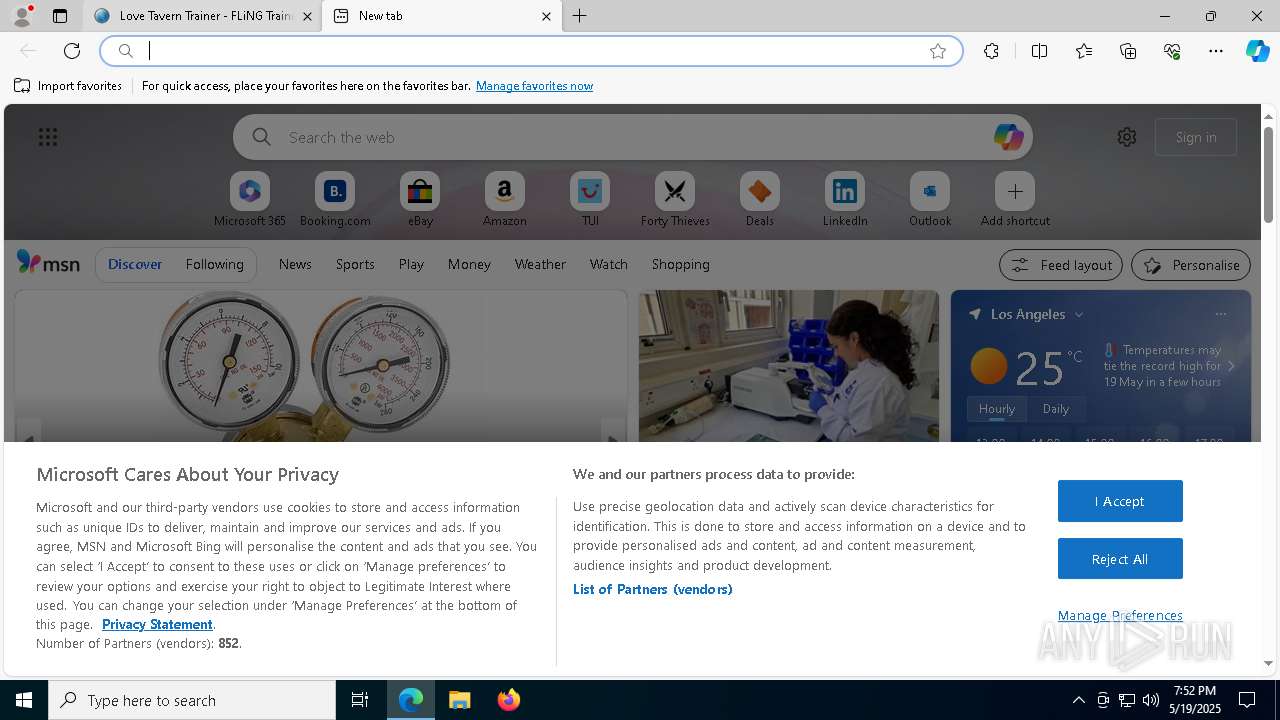Viewport: 1280px width, 720px height.
Task: Open Sports category
Action: tap(355, 264)
